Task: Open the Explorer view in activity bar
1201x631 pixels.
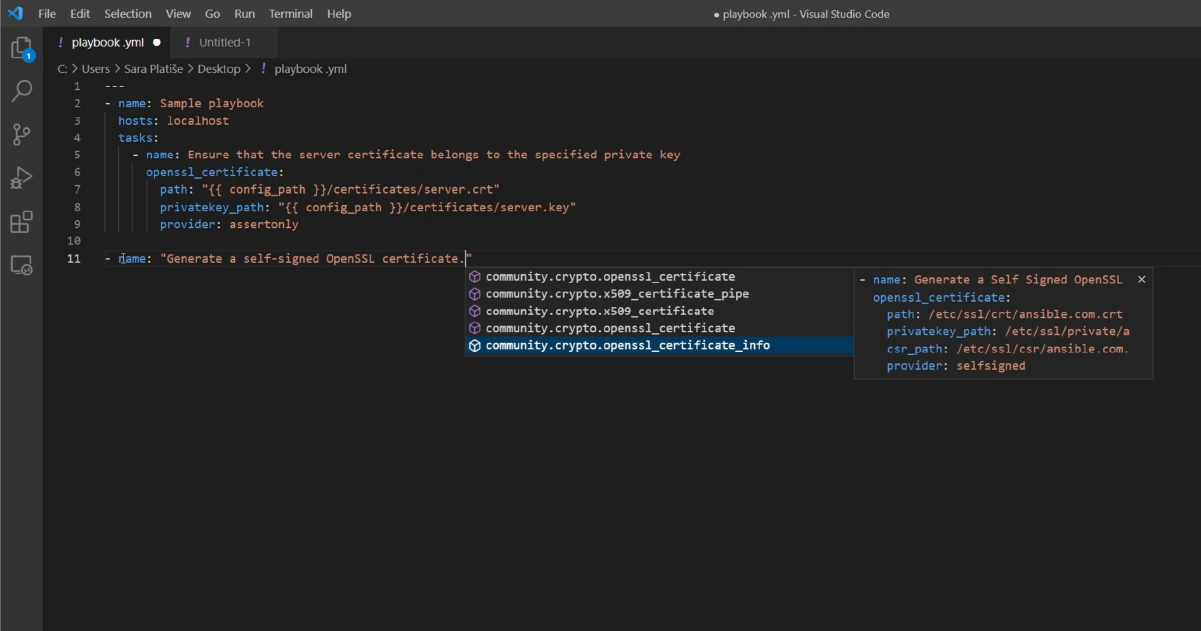Action: (x=21, y=47)
